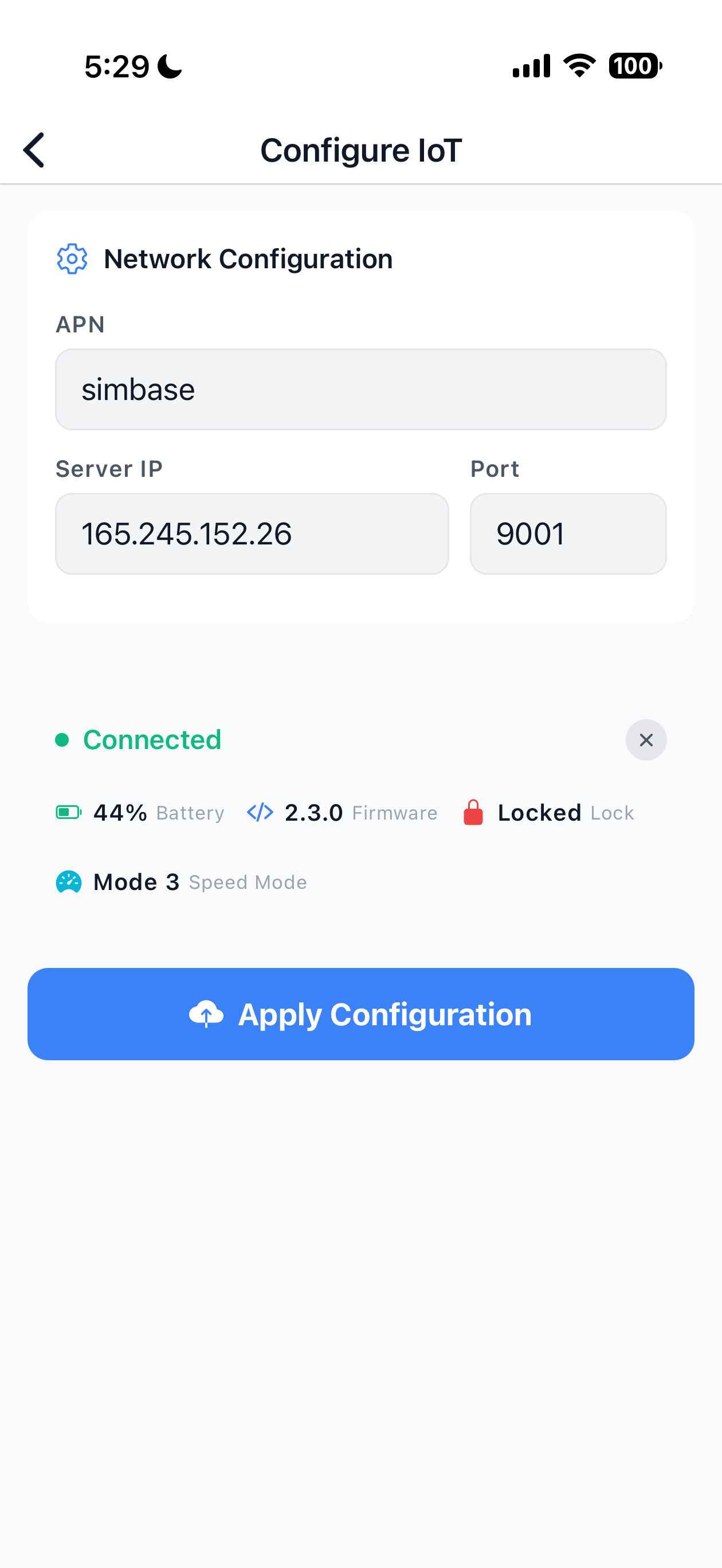The width and height of the screenshot is (722, 1568).
Task: Tap the 2.3.0 firmware version label
Action: pos(314,813)
